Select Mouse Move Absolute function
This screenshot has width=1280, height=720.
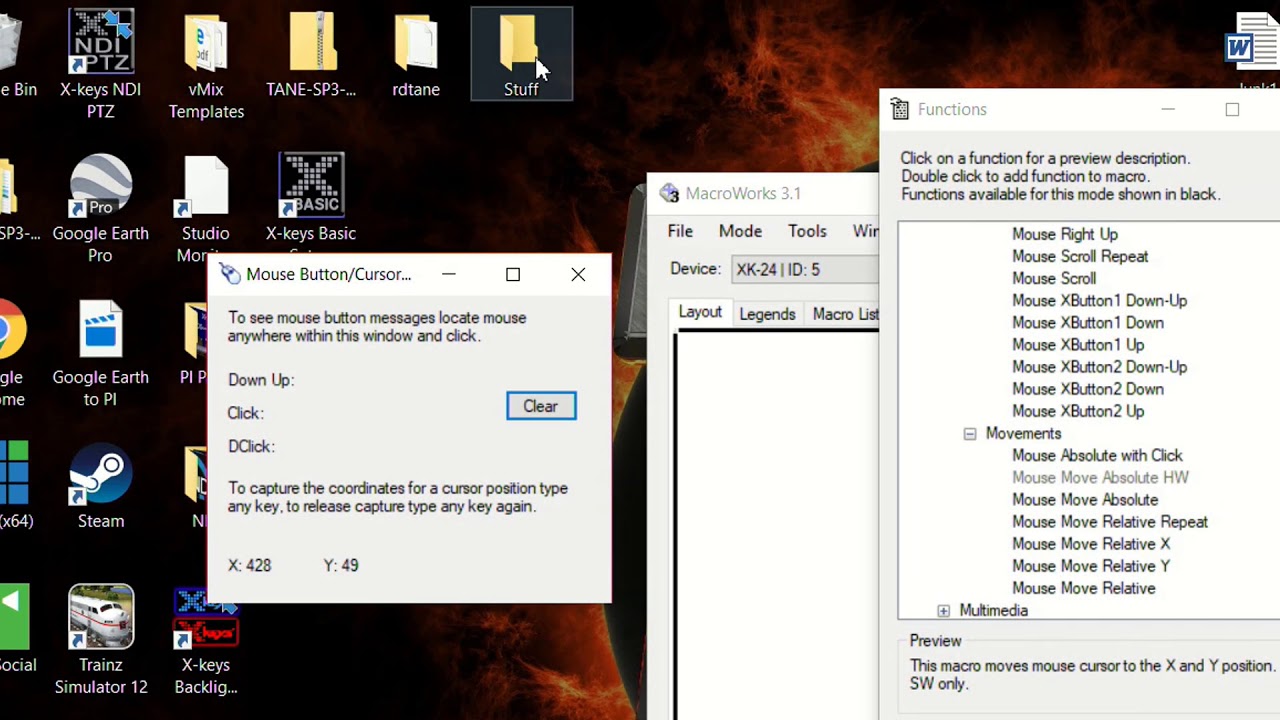1085,499
